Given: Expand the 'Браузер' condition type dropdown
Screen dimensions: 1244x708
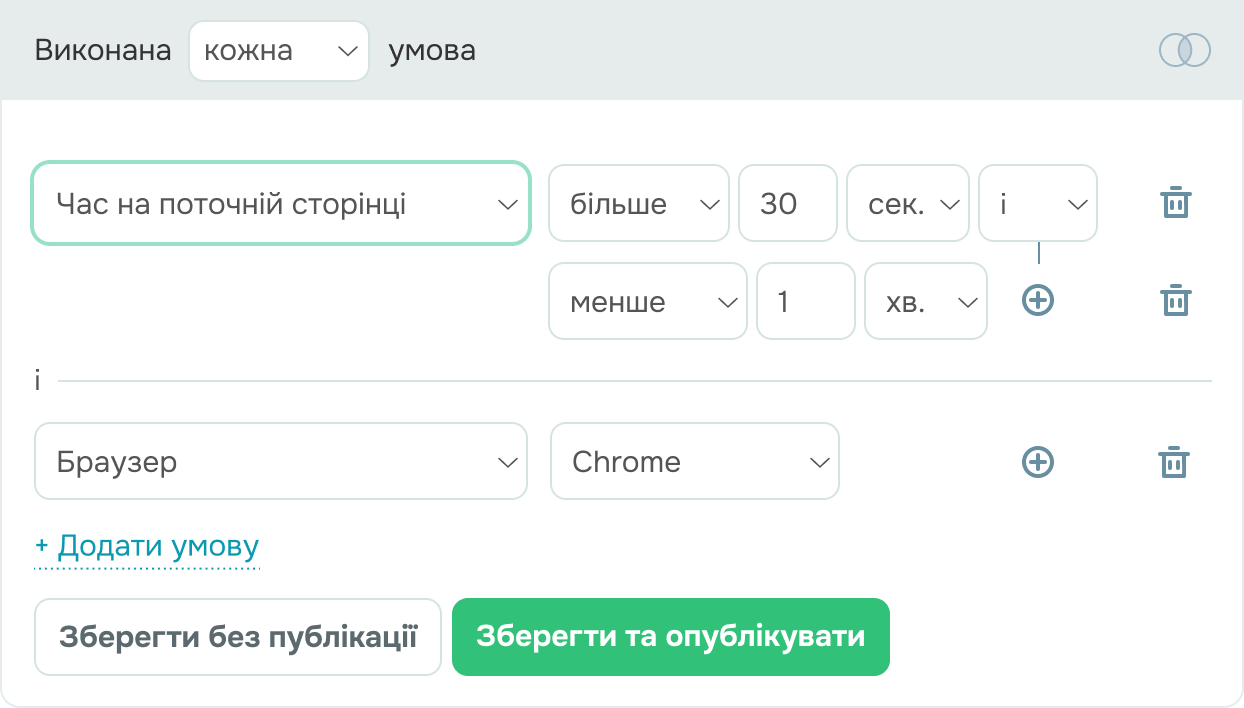Looking at the screenshot, I should [281, 461].
